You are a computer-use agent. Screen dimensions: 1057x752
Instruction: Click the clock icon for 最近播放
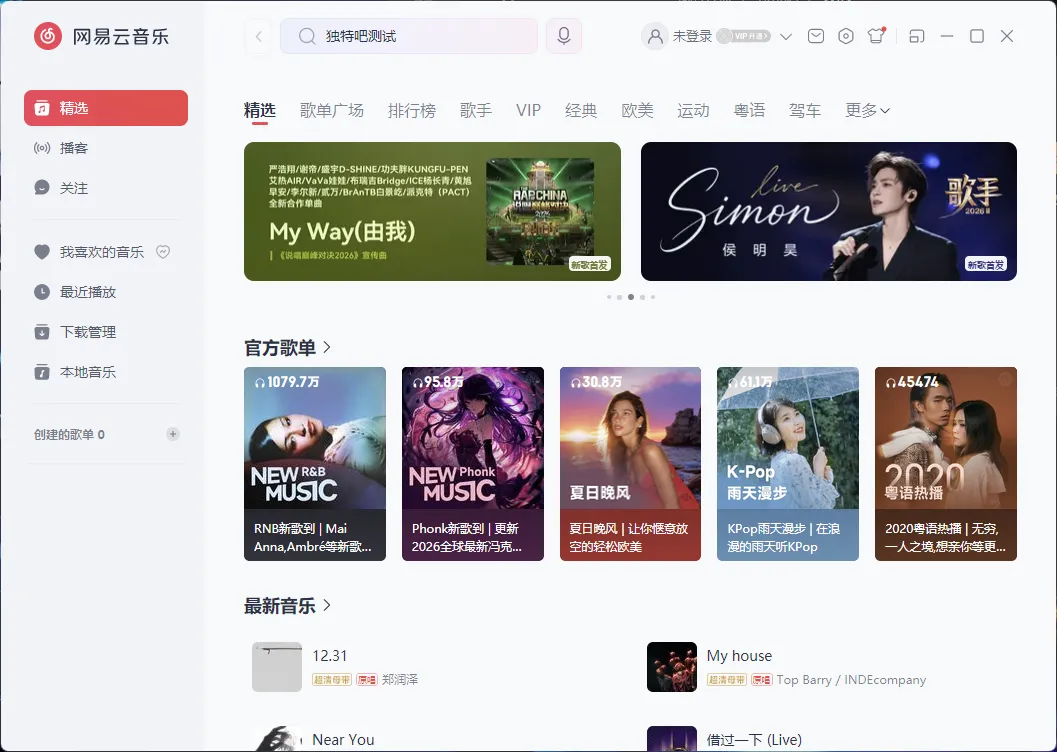[42, 292]
